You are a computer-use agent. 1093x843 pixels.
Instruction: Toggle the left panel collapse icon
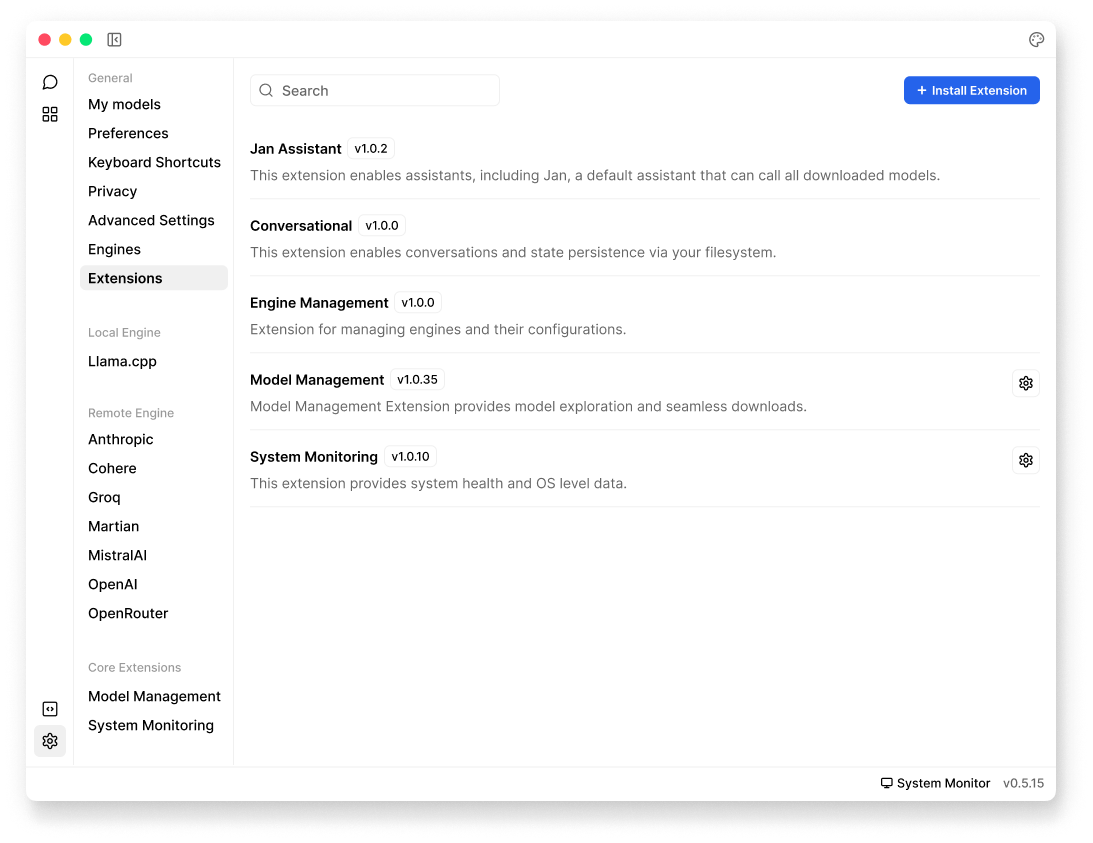click(x=114, y=40)
